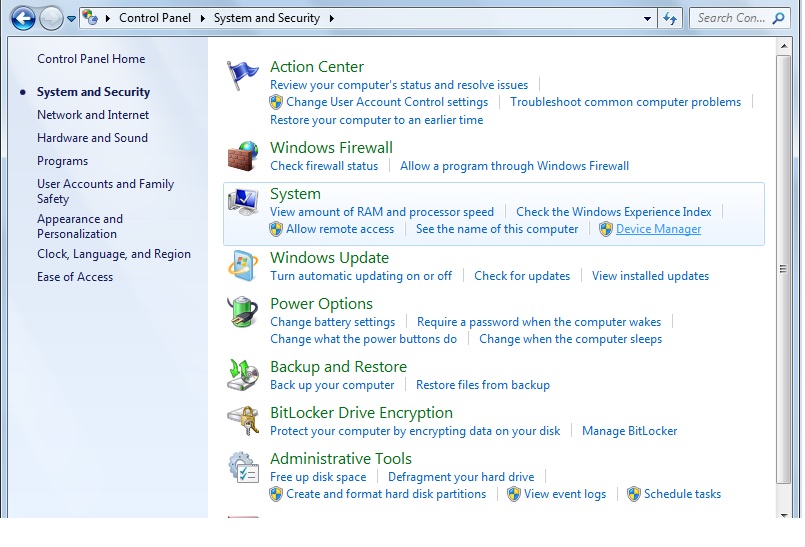Select System and Security in the sidebar
This screenshot has width=805, height=547.
[93, 92]
